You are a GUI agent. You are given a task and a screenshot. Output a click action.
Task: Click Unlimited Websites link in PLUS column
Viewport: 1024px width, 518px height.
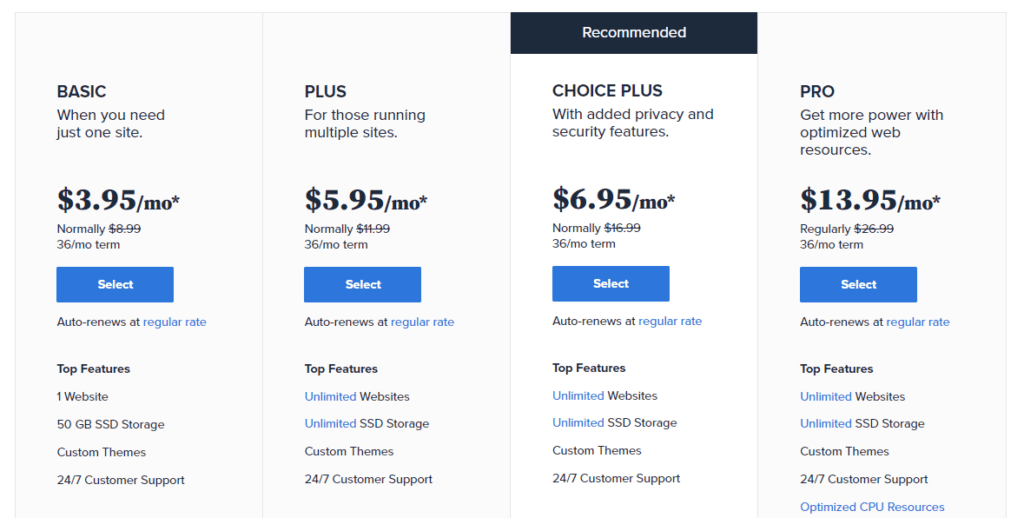click(x=330, y=397)
